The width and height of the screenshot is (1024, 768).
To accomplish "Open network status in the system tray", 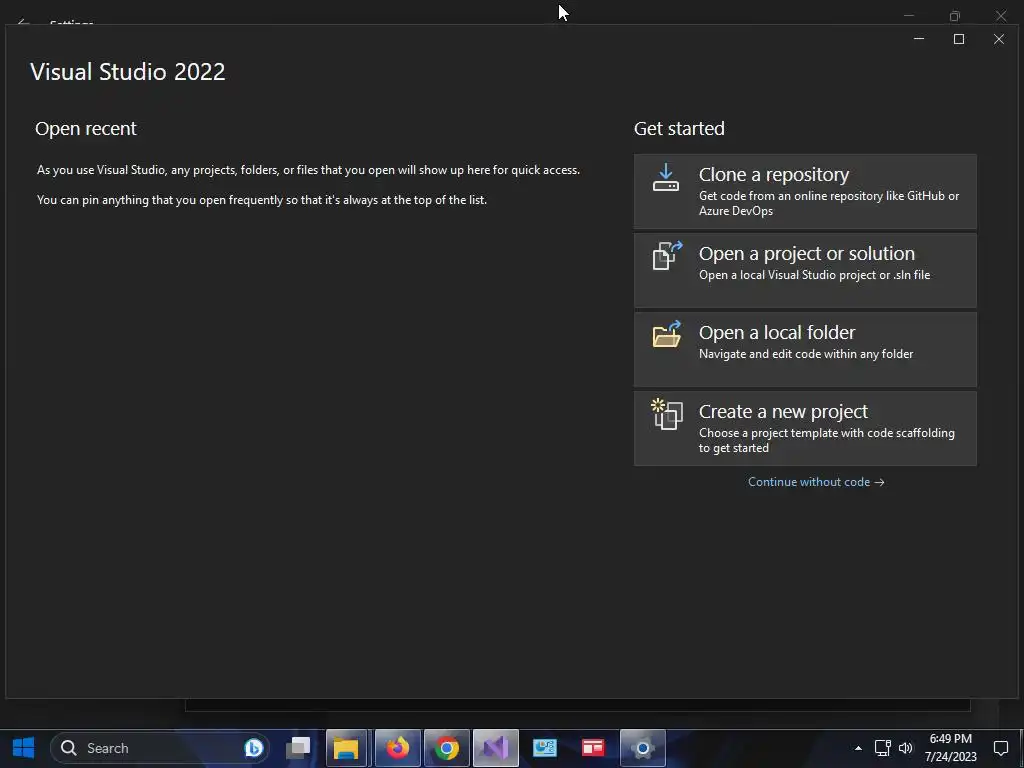I will coord(882,748).
